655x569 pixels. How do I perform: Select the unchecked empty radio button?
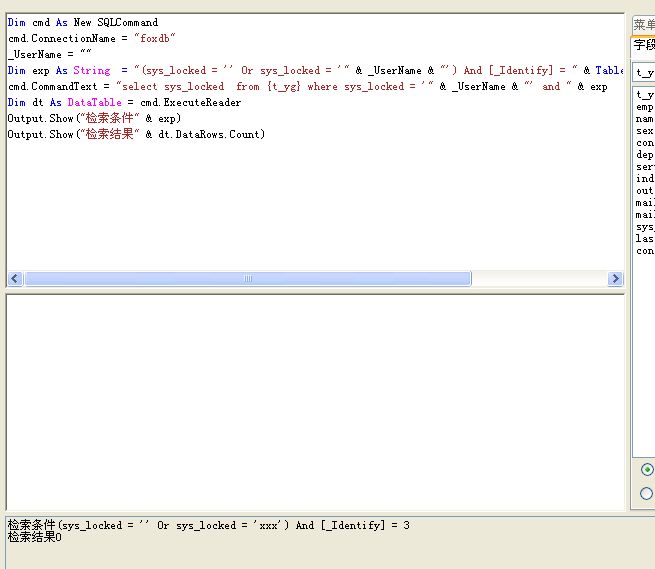pyautogui.click(x=646, y=493)
